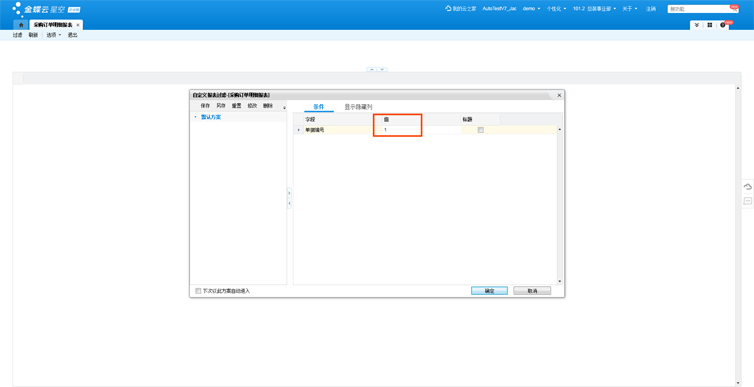Expand the demo user dropdown
Image resolution: width=754 pixels, height=387 pixels.
(531, 9)
